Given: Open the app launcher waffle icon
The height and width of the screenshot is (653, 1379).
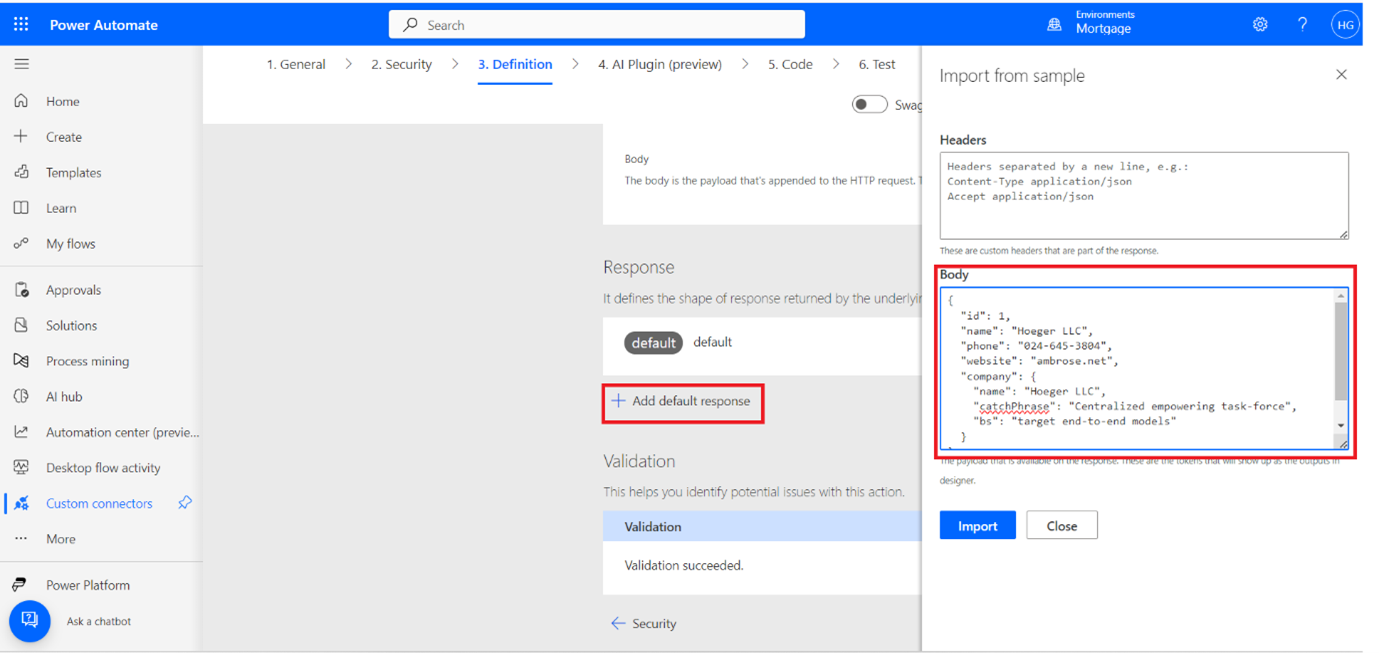Looking at the screenshot, I should [21, 24].
